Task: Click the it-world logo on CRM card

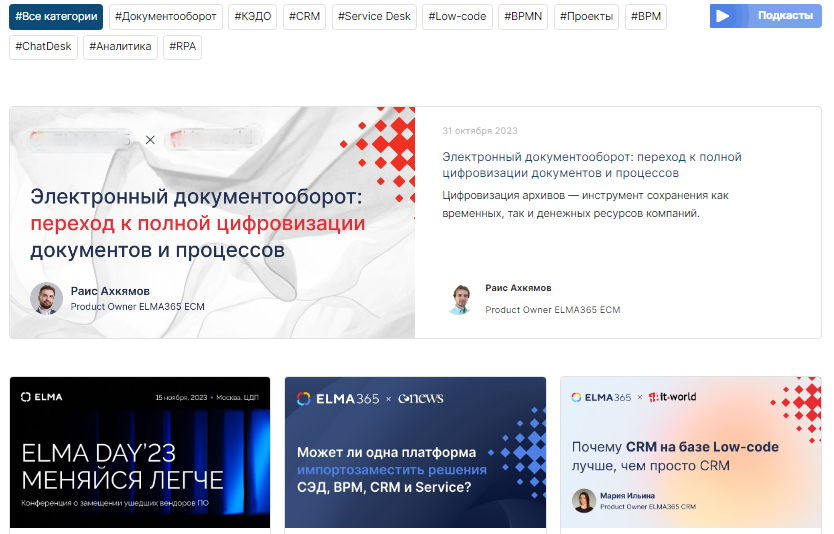Action: coord(672,397)
